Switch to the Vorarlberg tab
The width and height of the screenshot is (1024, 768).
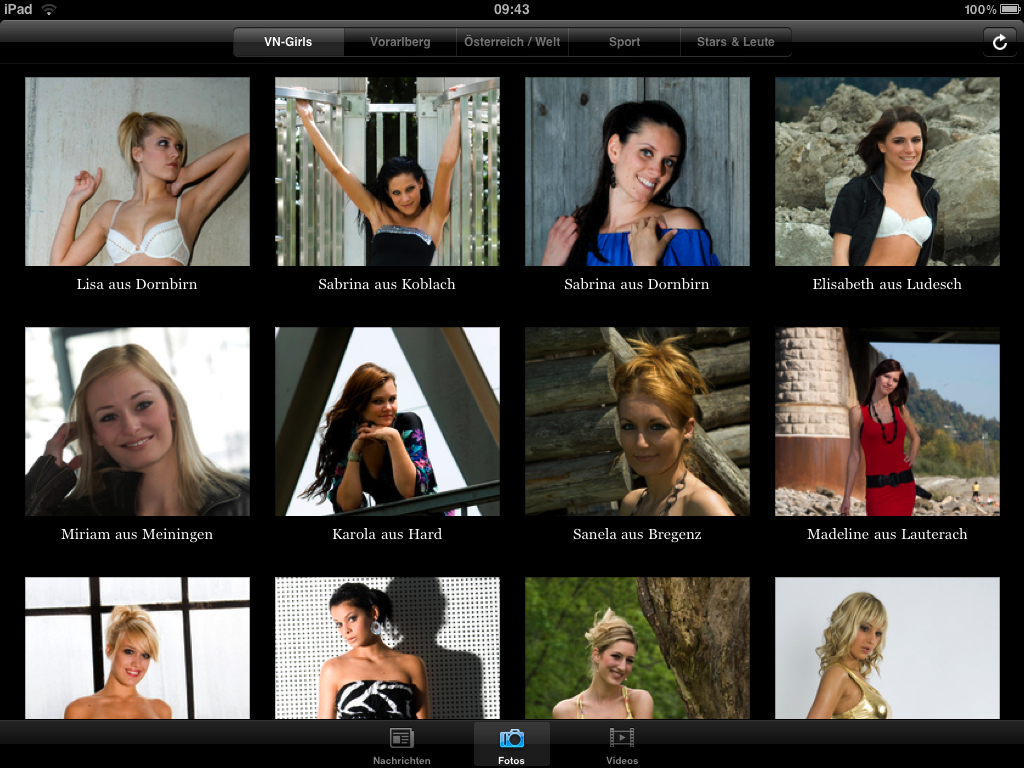click(x=400, y=42)
